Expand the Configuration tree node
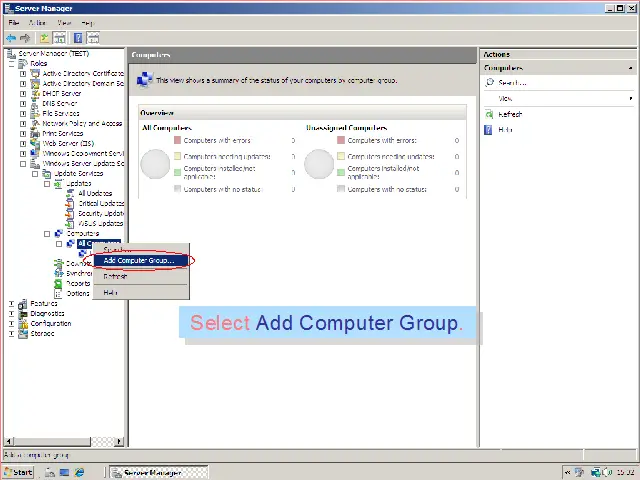This screenshot has width=640, height=480. coord(11,324)
